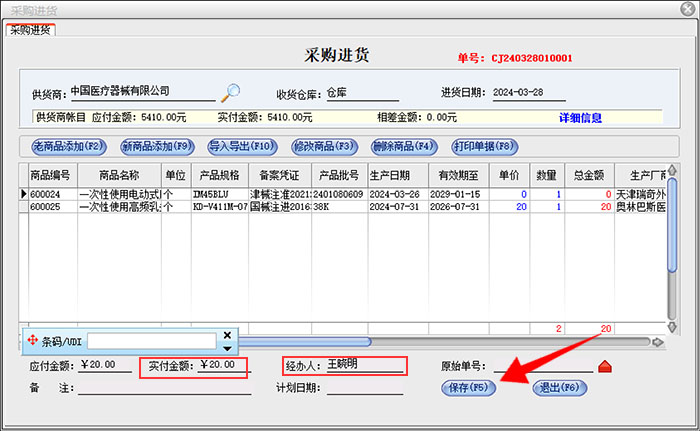Save the order with 保存(F5)
Image resolution: width=700 pixels, height=431 pixels.
[468, 387]
